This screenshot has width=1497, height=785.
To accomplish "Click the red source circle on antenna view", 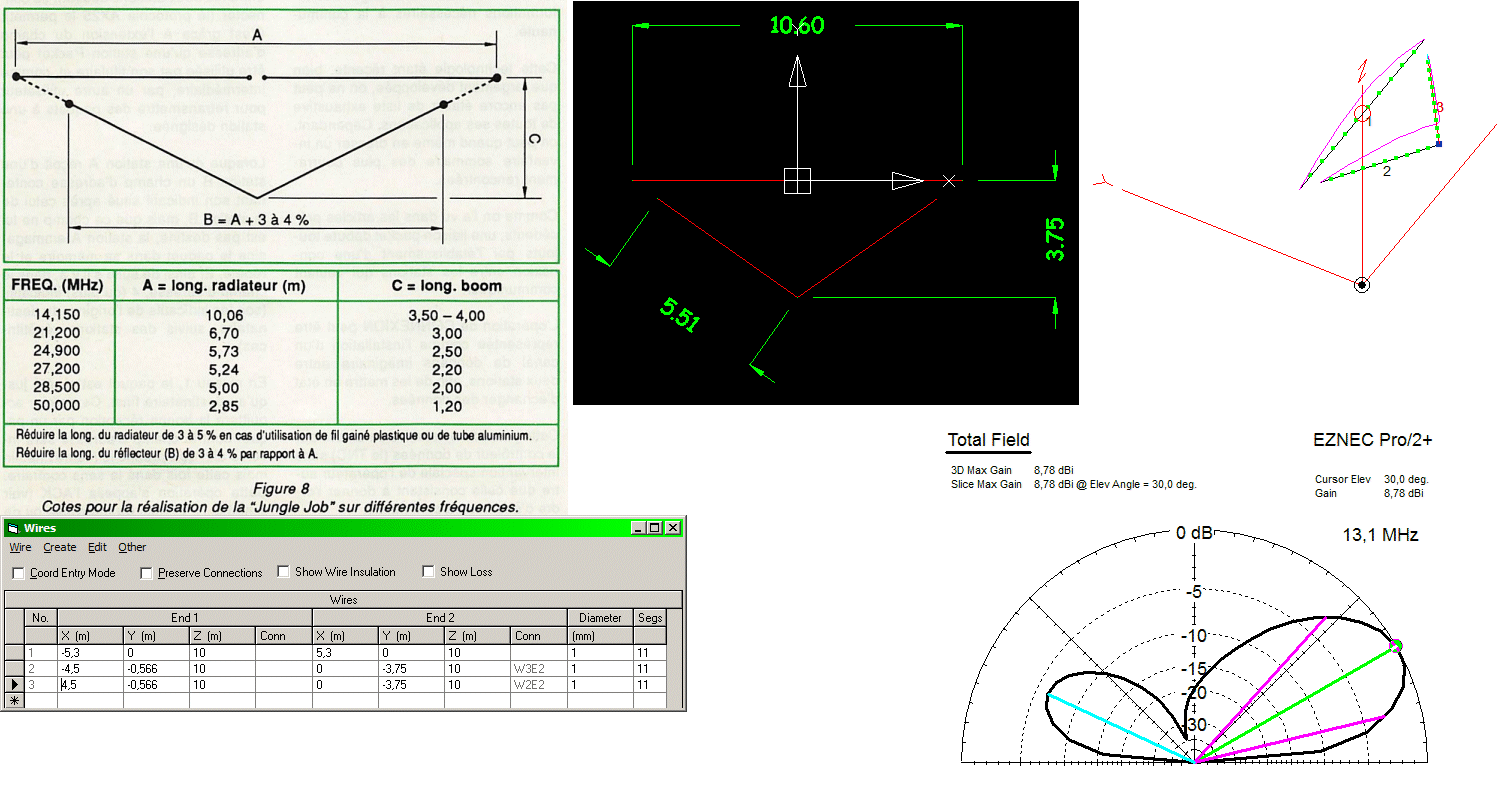I will point(1362,113).
